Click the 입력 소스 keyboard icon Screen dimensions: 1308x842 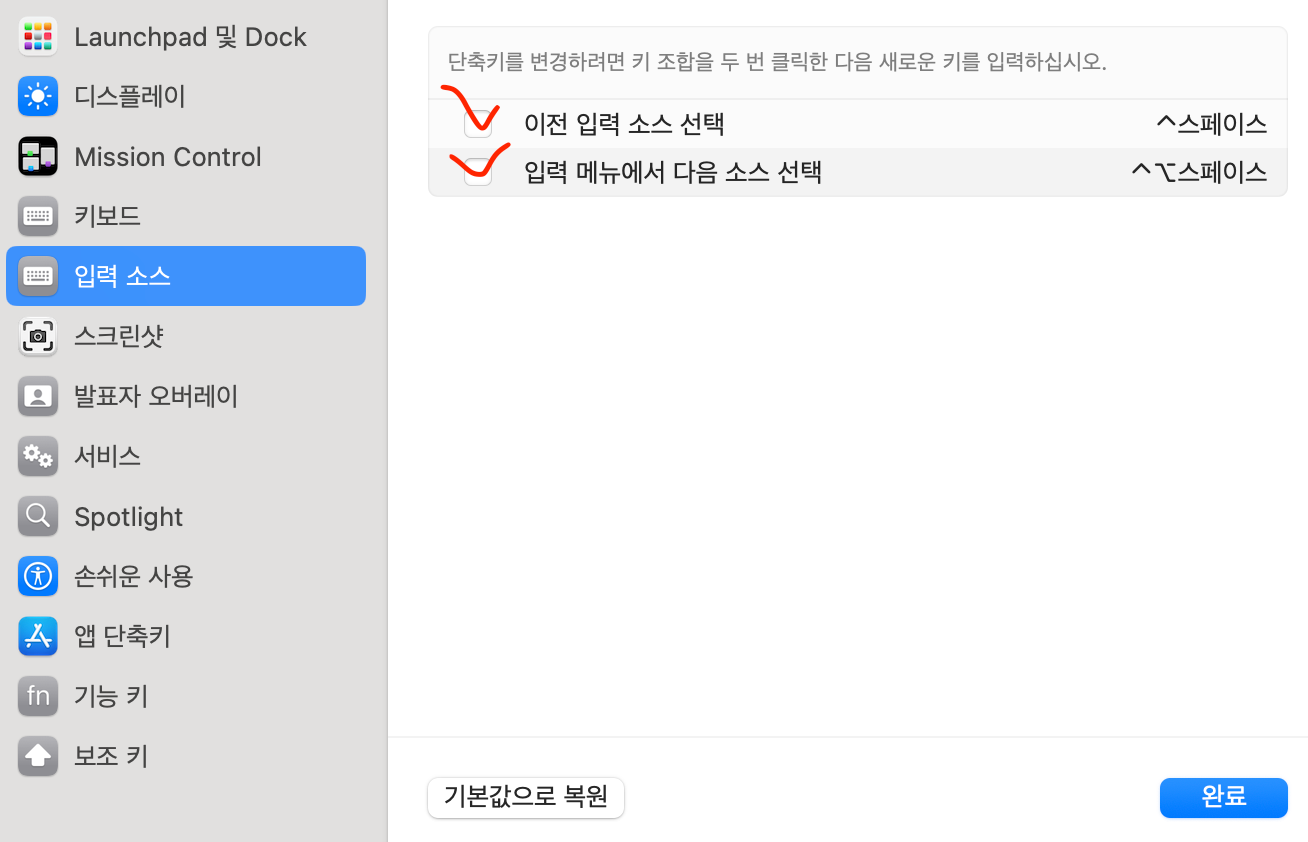click(x=38, y=276)
